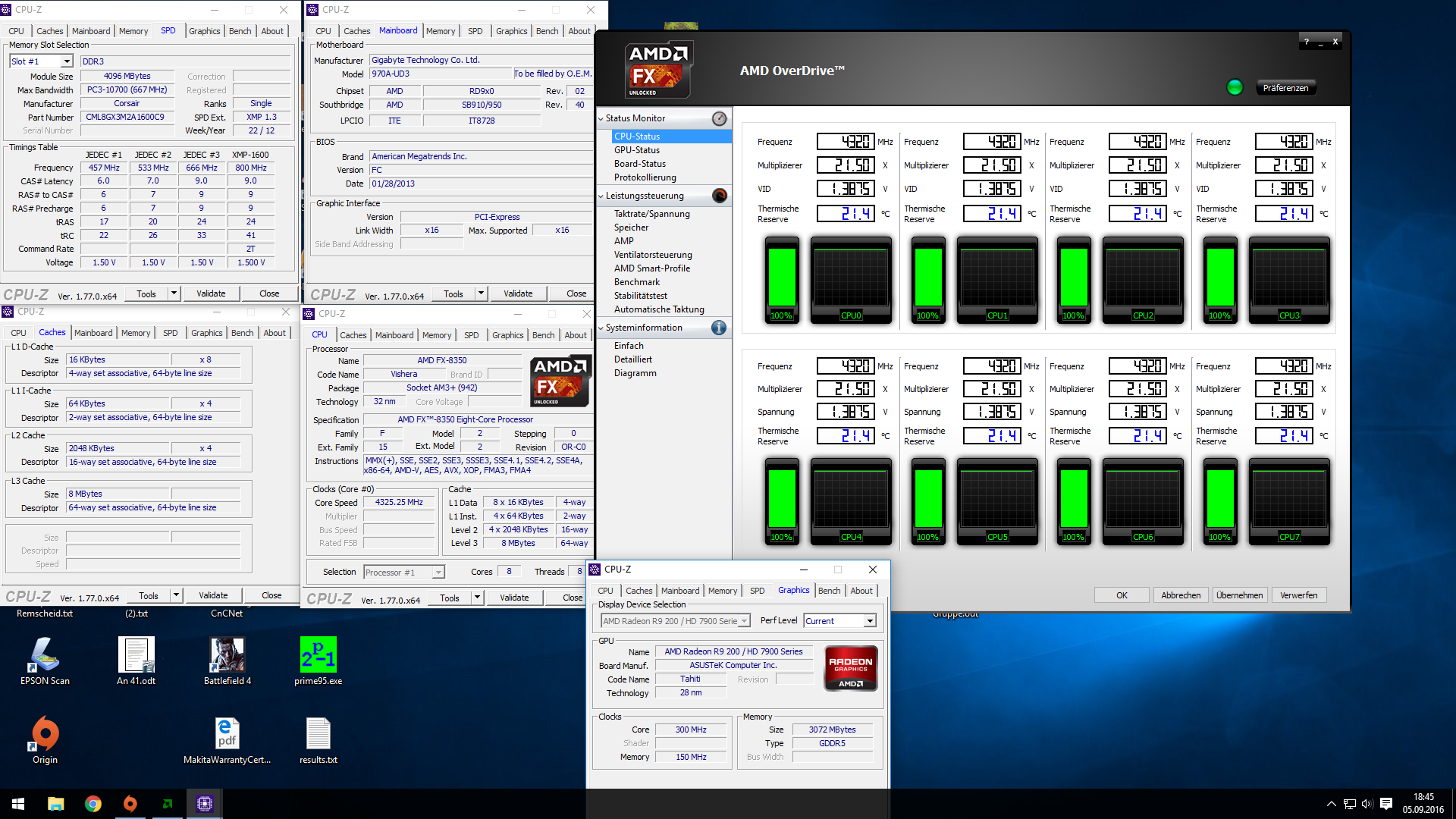This screenshot has height=819, width=1456.
Task: Click the volume icon in the system tray
Action: click(1367, 804)
